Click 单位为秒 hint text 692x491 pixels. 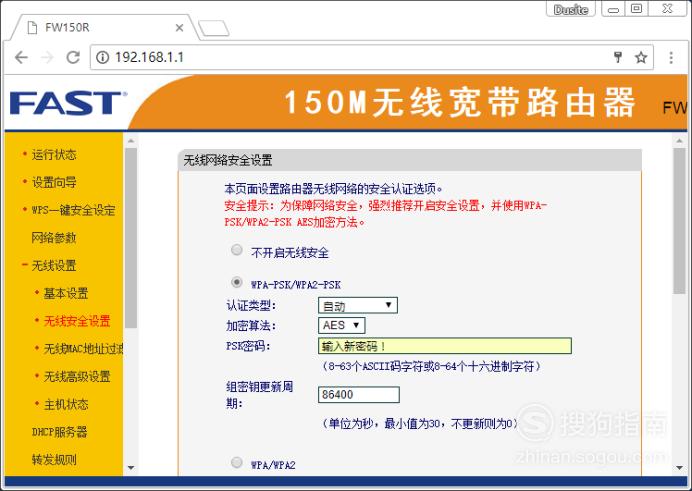(420, 424)
